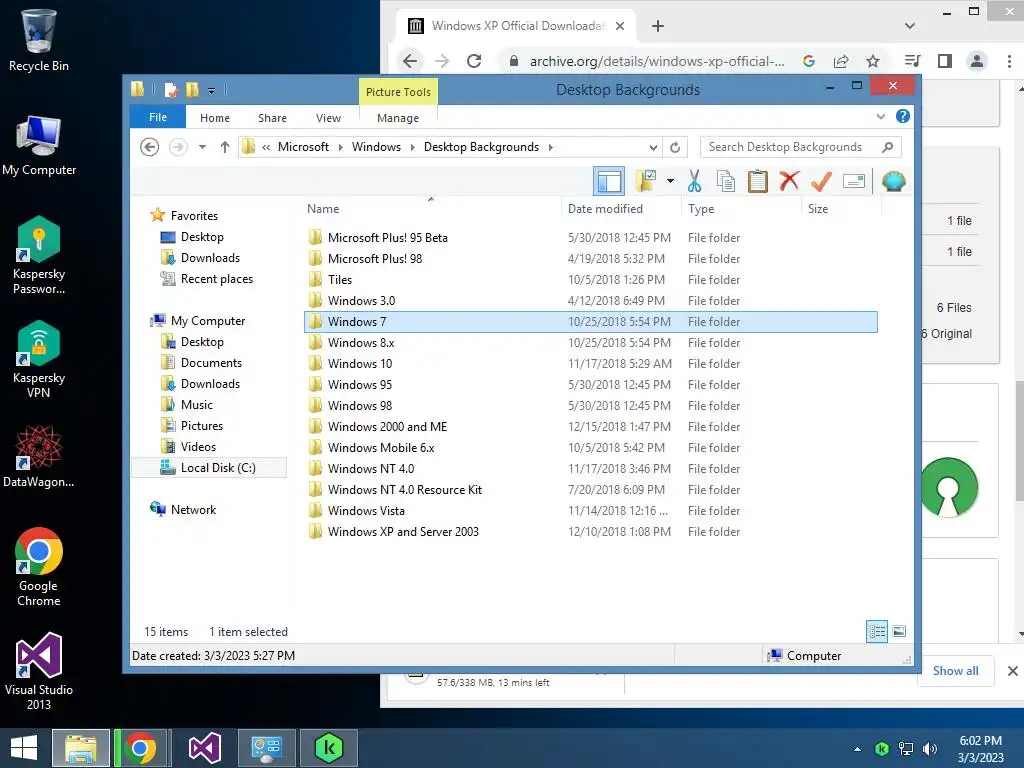Sort by the Size column header
Screen dimensions: 1024x768
(x=818, y=209)
